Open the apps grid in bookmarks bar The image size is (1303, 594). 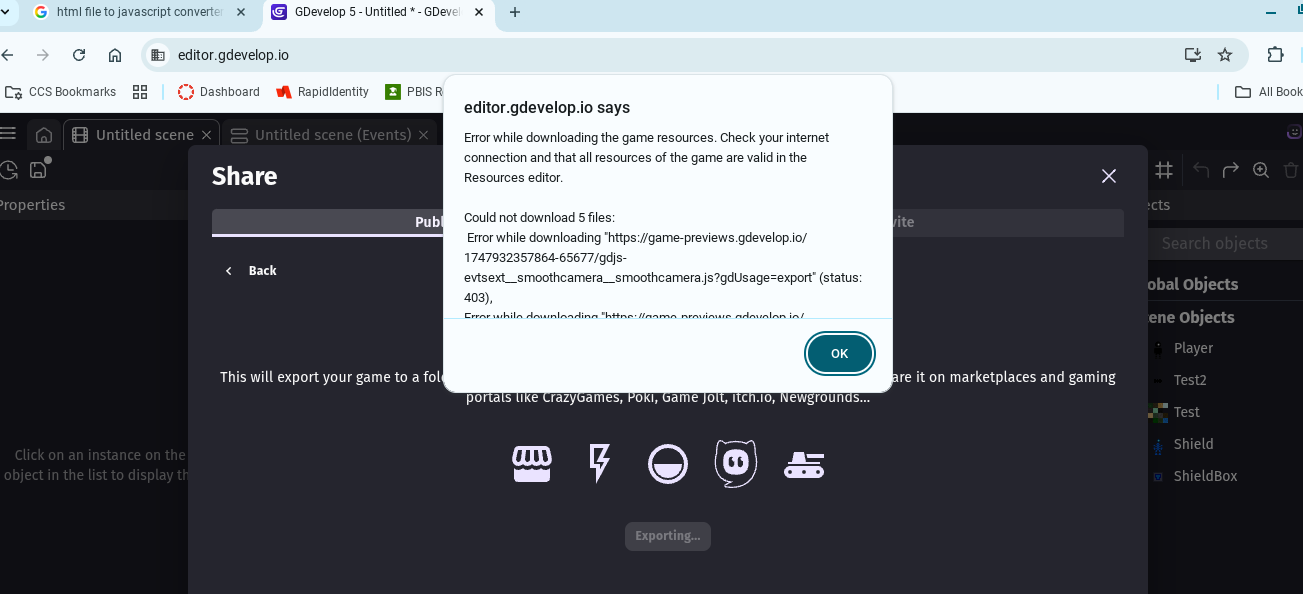tap(140, 92)
